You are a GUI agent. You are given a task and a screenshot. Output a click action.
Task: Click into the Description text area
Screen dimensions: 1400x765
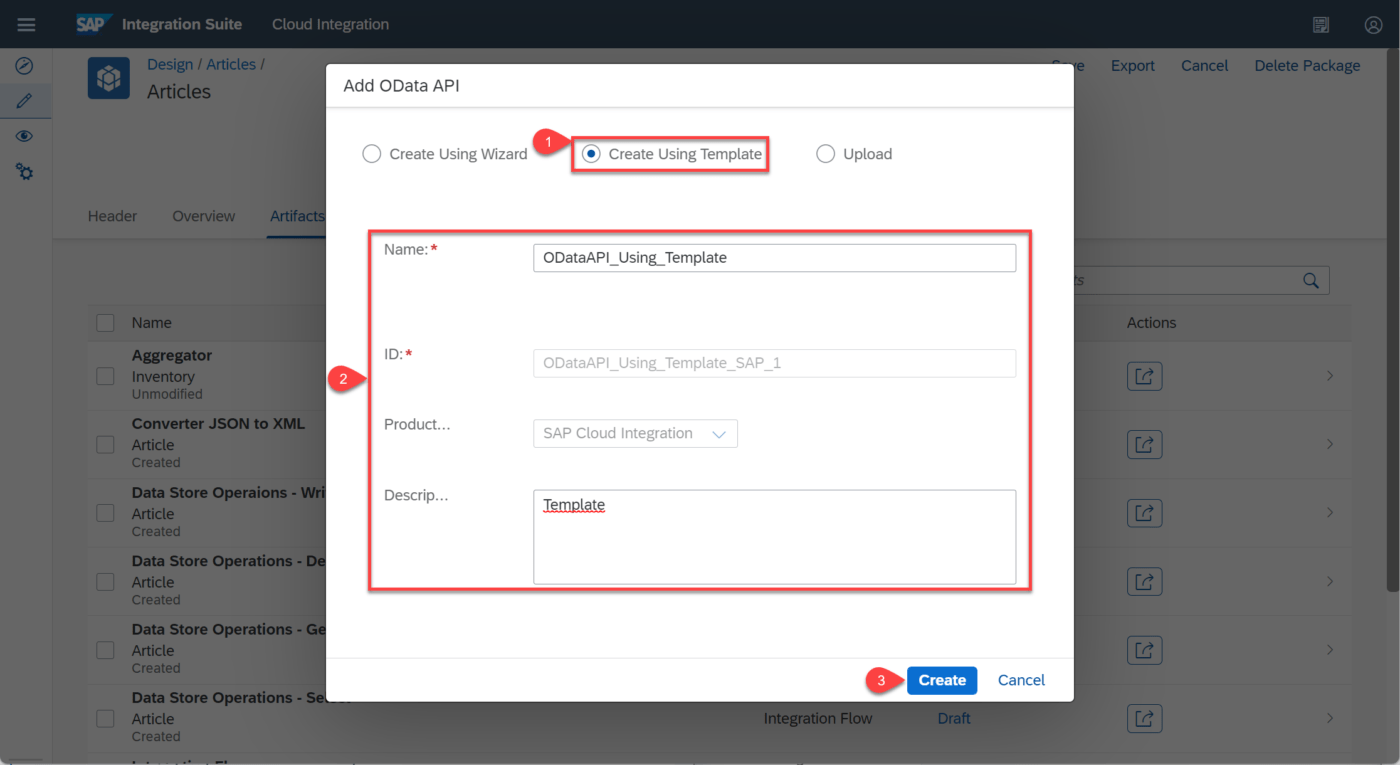774,537
